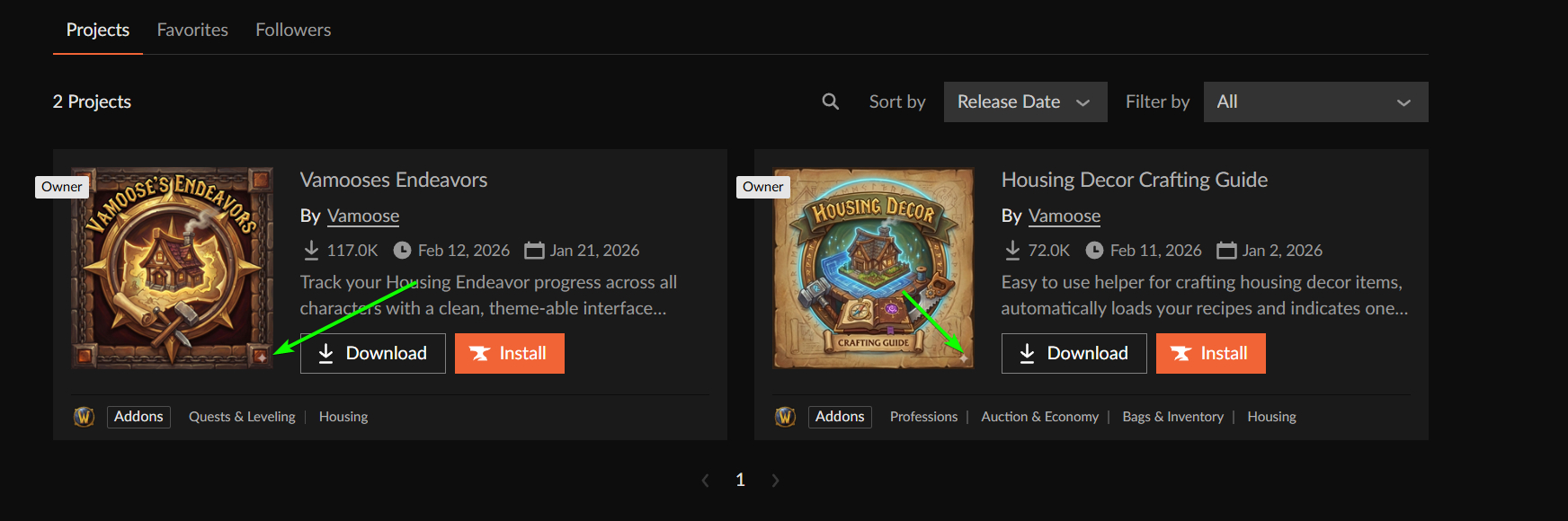Open Vamooses Endeavors project thumbnail
1568x521 pixels.
173,268
